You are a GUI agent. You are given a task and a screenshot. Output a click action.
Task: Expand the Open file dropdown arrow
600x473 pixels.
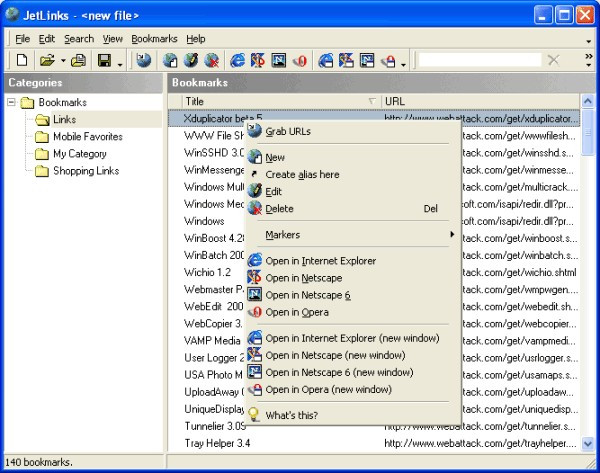(63, 60)
